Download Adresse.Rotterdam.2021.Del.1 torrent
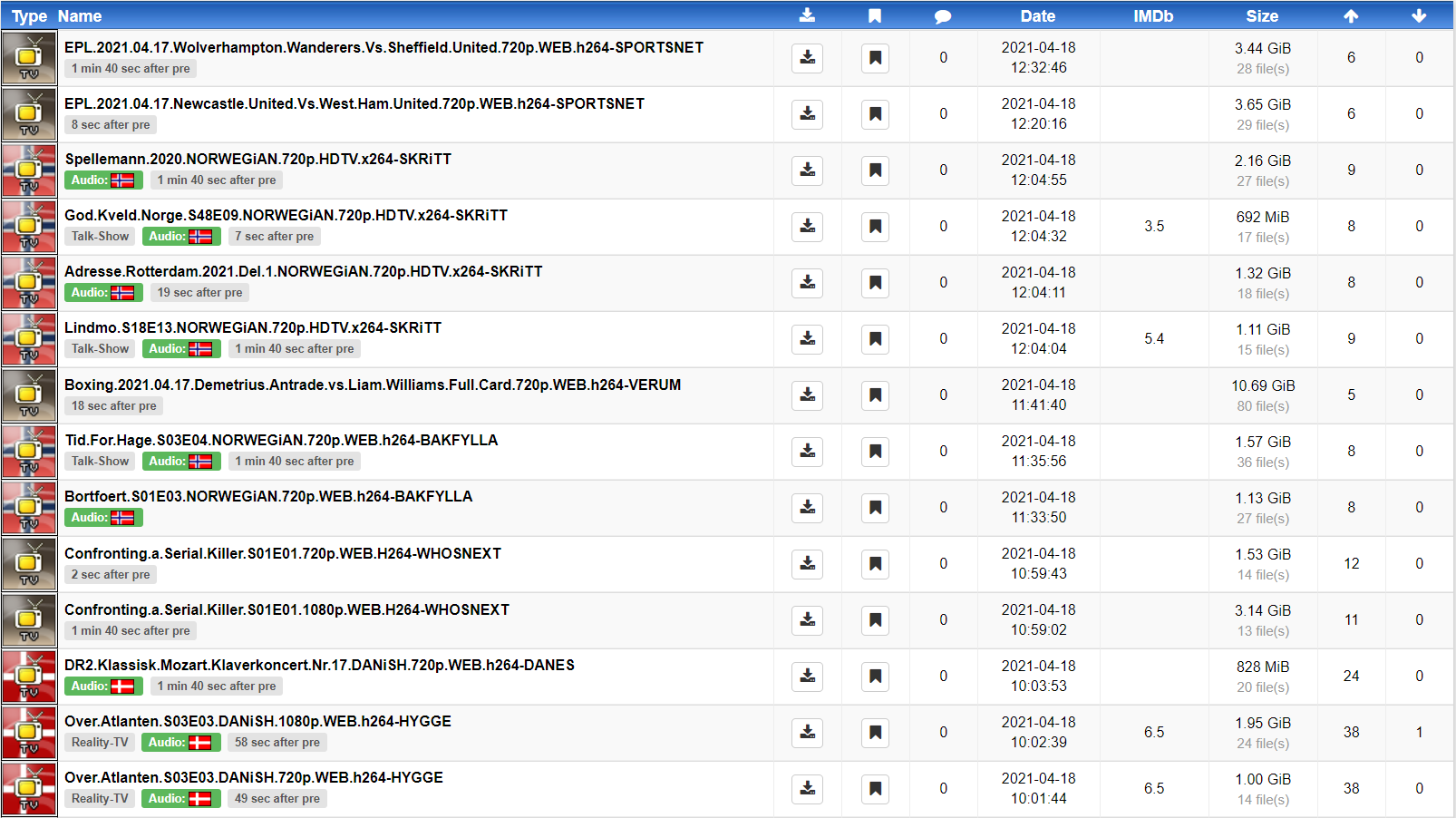 coord(807,283)
